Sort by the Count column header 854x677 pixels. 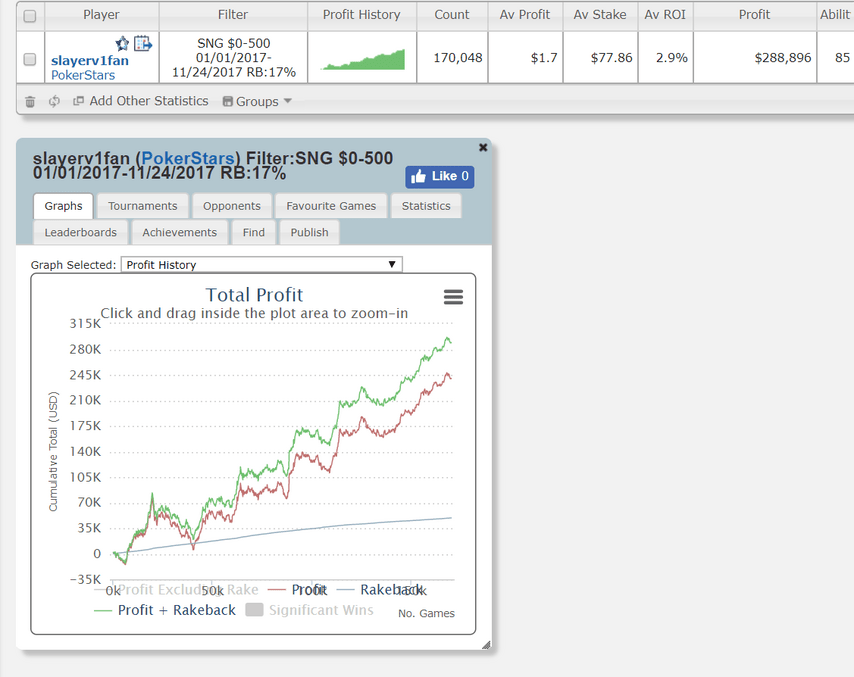point(452,15)
